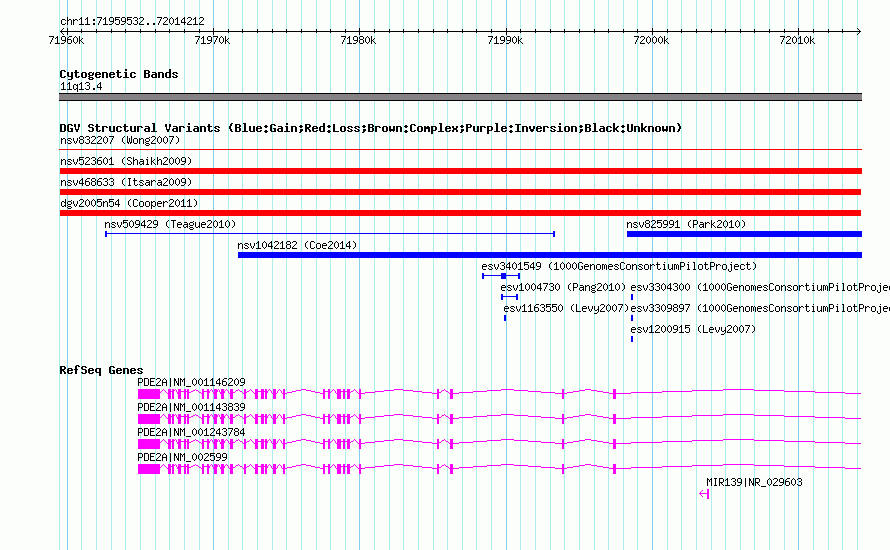Open the nsv1042182 (Coe2014) label

click(x=297, y=245)
